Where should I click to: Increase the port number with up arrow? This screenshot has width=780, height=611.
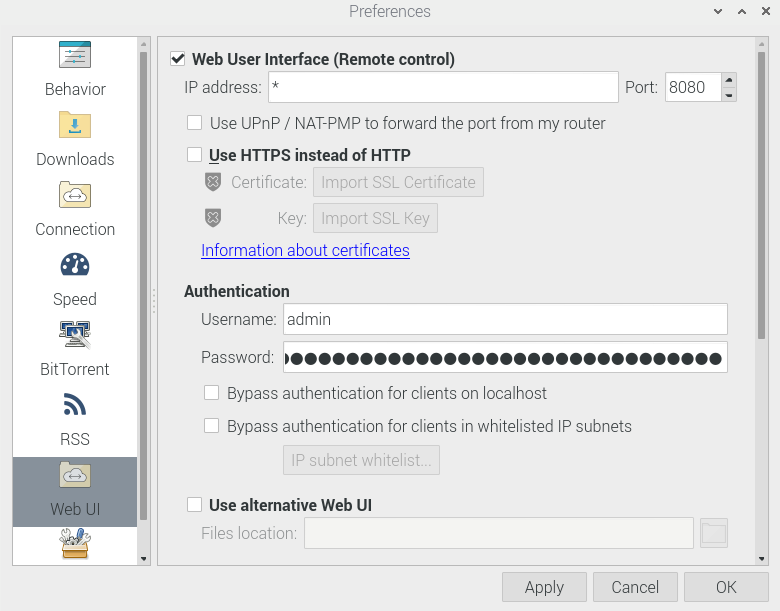click(x=729, y=80)
